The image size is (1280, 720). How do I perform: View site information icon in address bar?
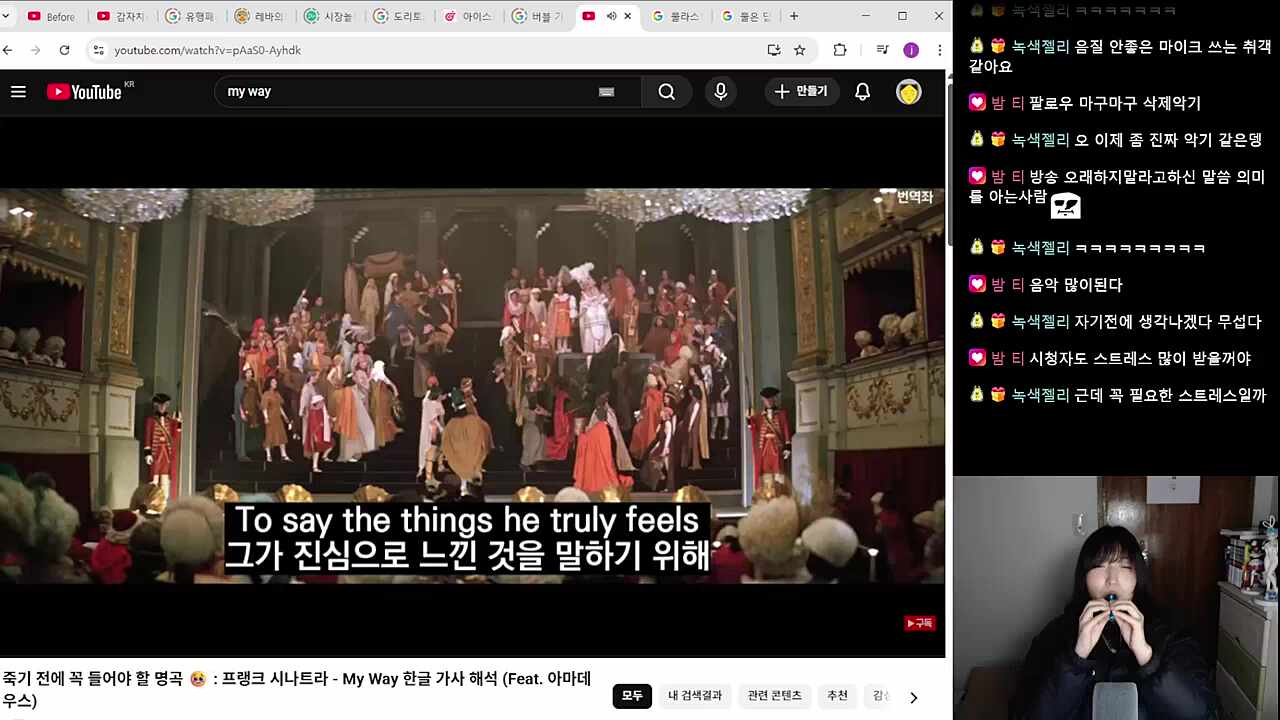tap(97, 50)
